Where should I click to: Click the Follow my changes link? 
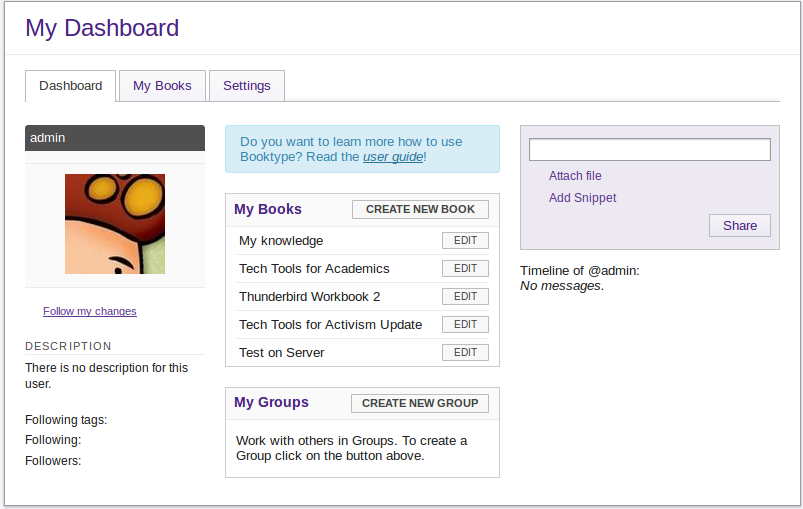(90, 311)
